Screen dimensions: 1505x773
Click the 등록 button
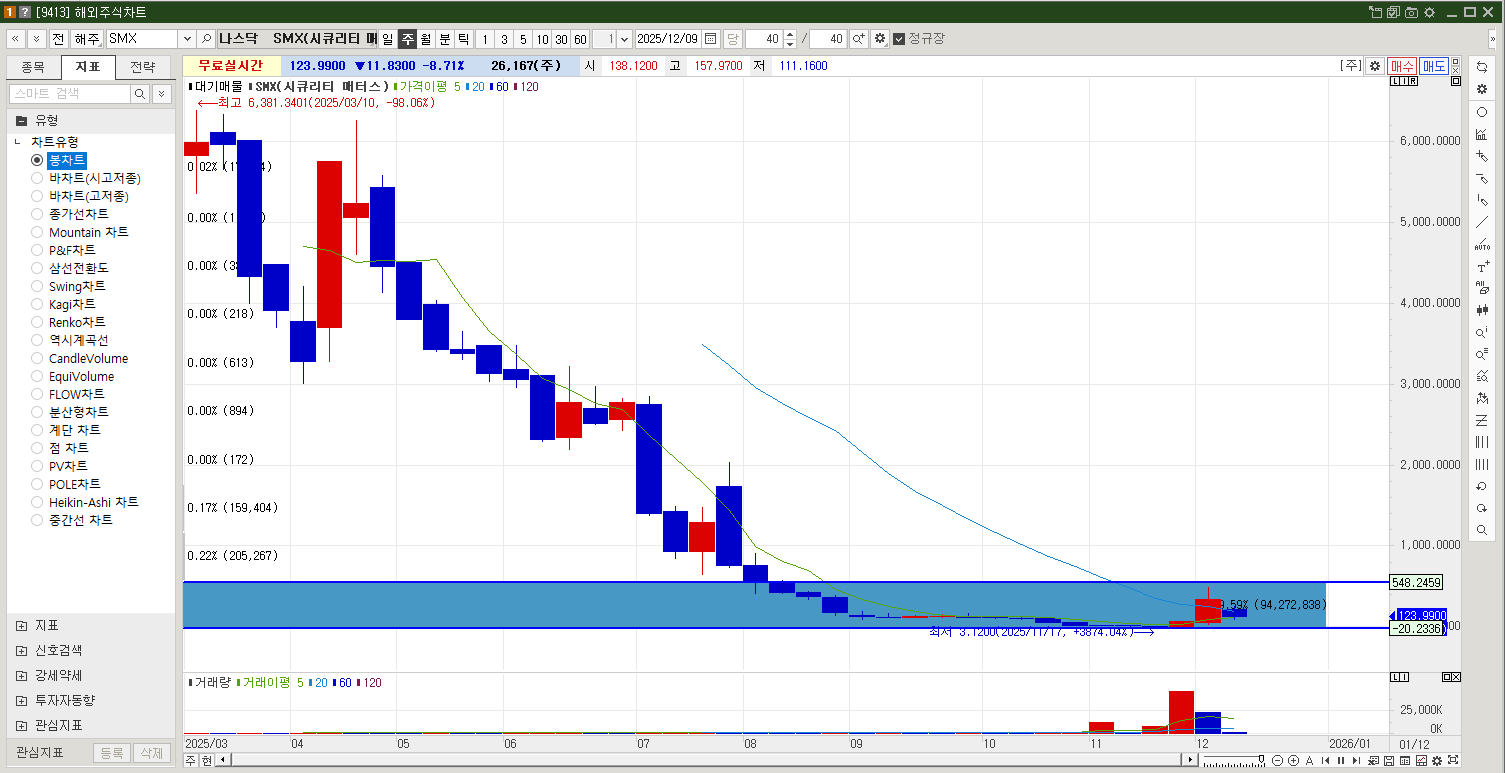(x=112, y=753)
